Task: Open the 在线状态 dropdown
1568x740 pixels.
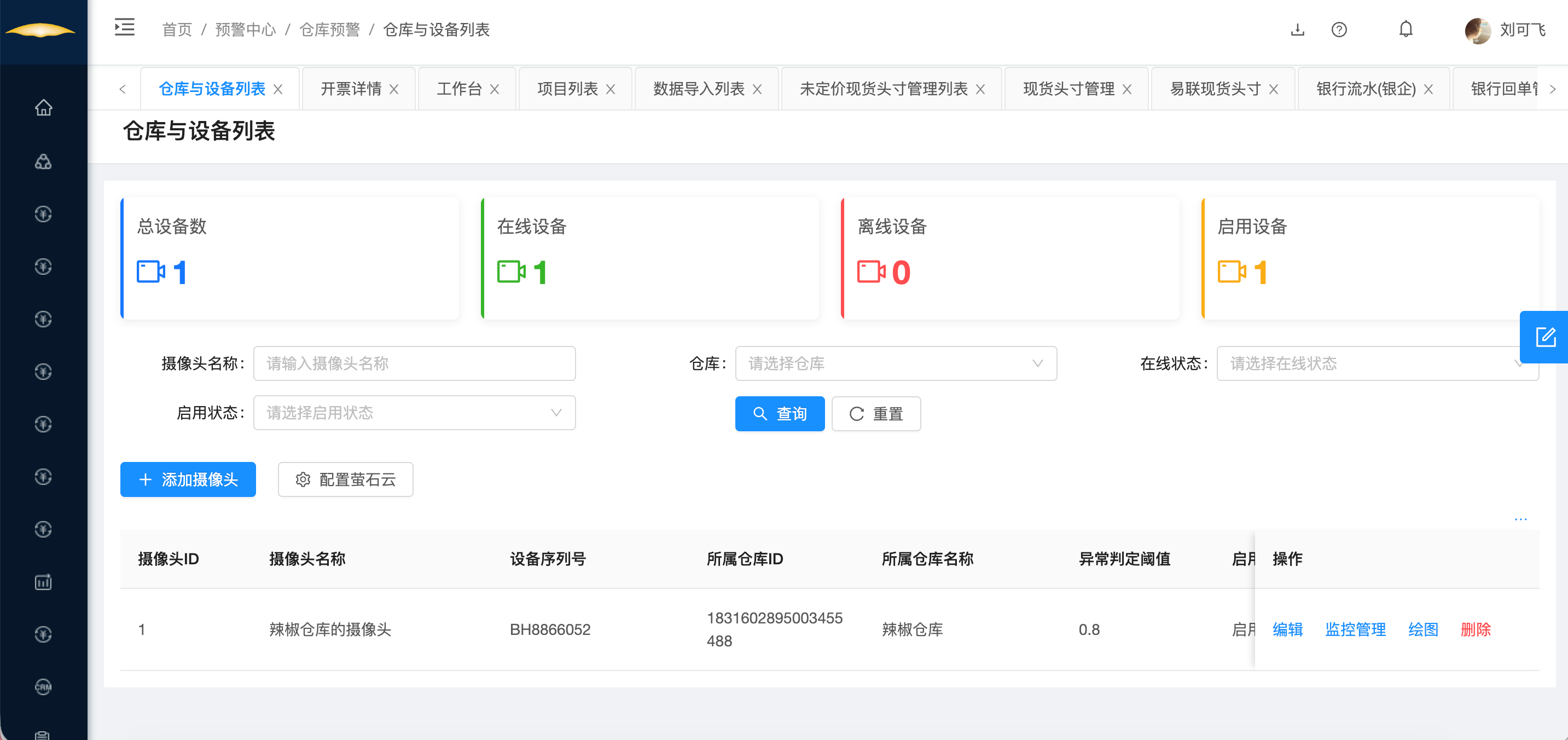Action: coord(1378,363)
